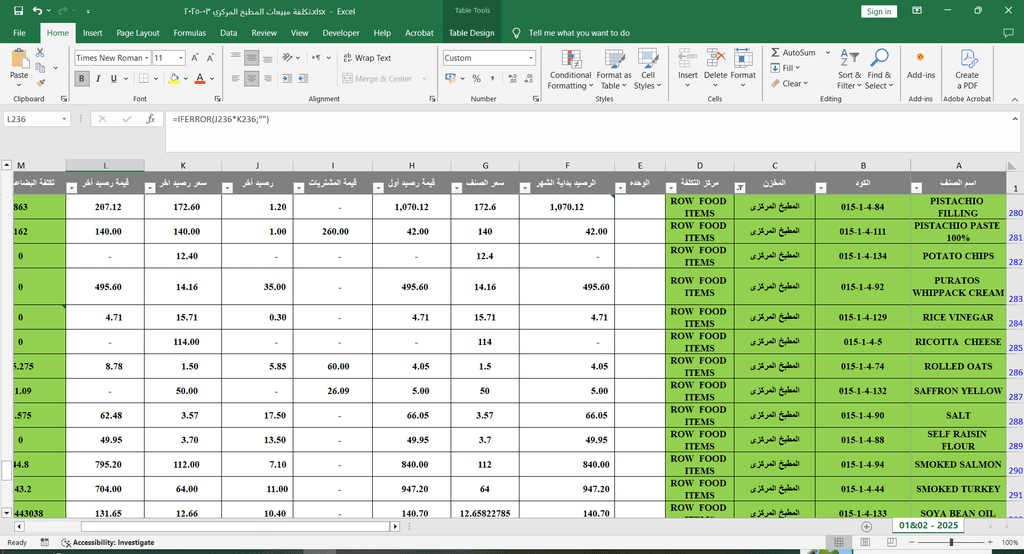Align text right in cell
Screen dimensions: 1024x554
267,78
